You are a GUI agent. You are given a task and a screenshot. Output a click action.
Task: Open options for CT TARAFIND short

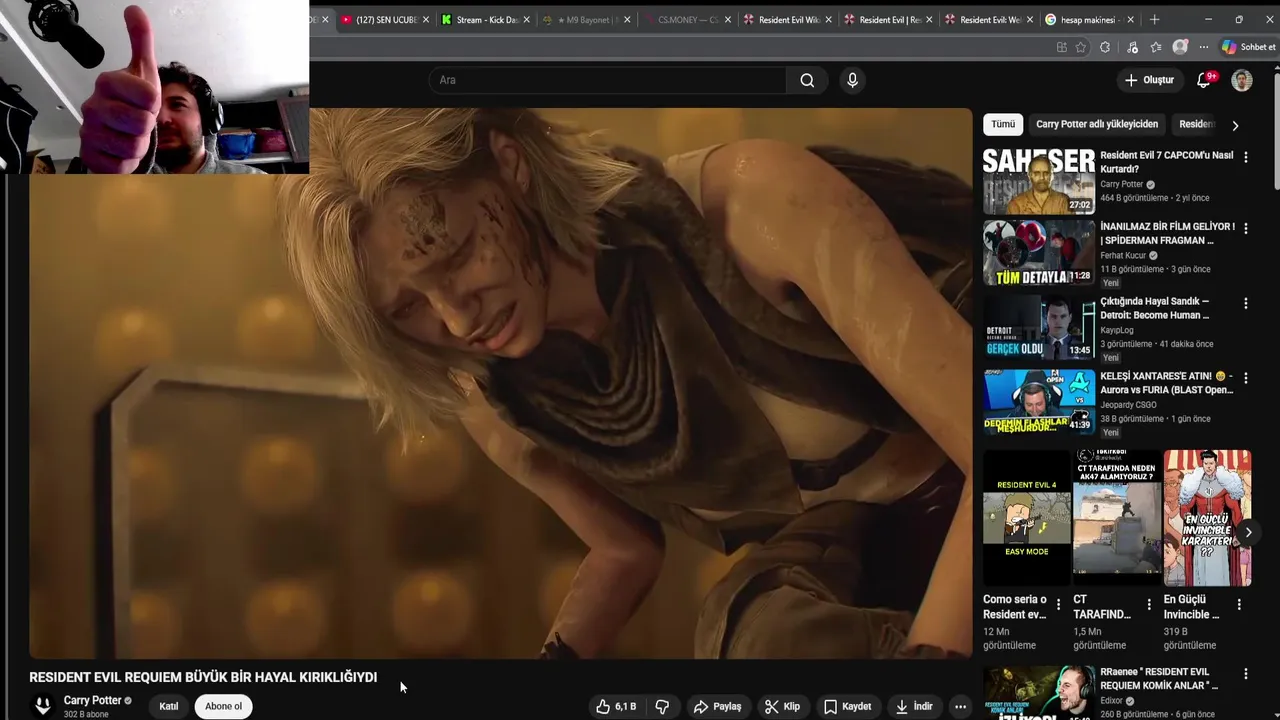(1149, 604)
